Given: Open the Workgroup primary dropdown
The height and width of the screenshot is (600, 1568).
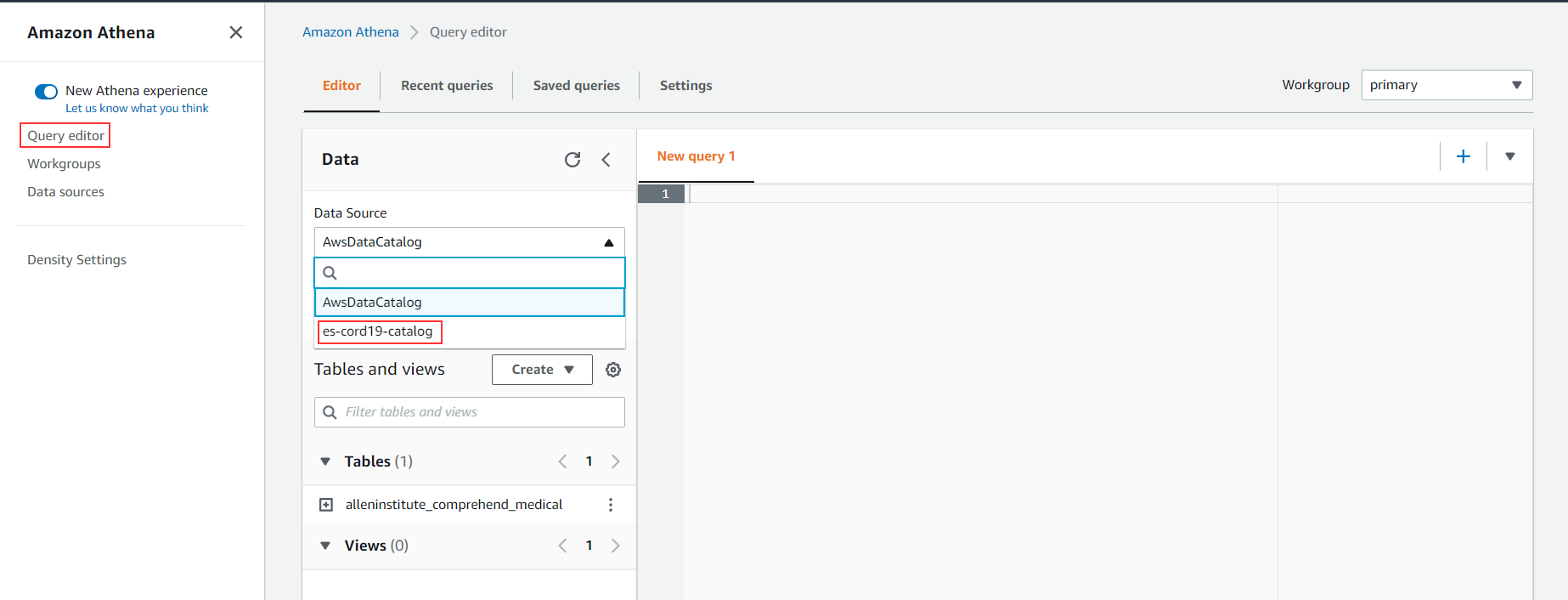Looking at the screenshot, I should (1447, 85).
